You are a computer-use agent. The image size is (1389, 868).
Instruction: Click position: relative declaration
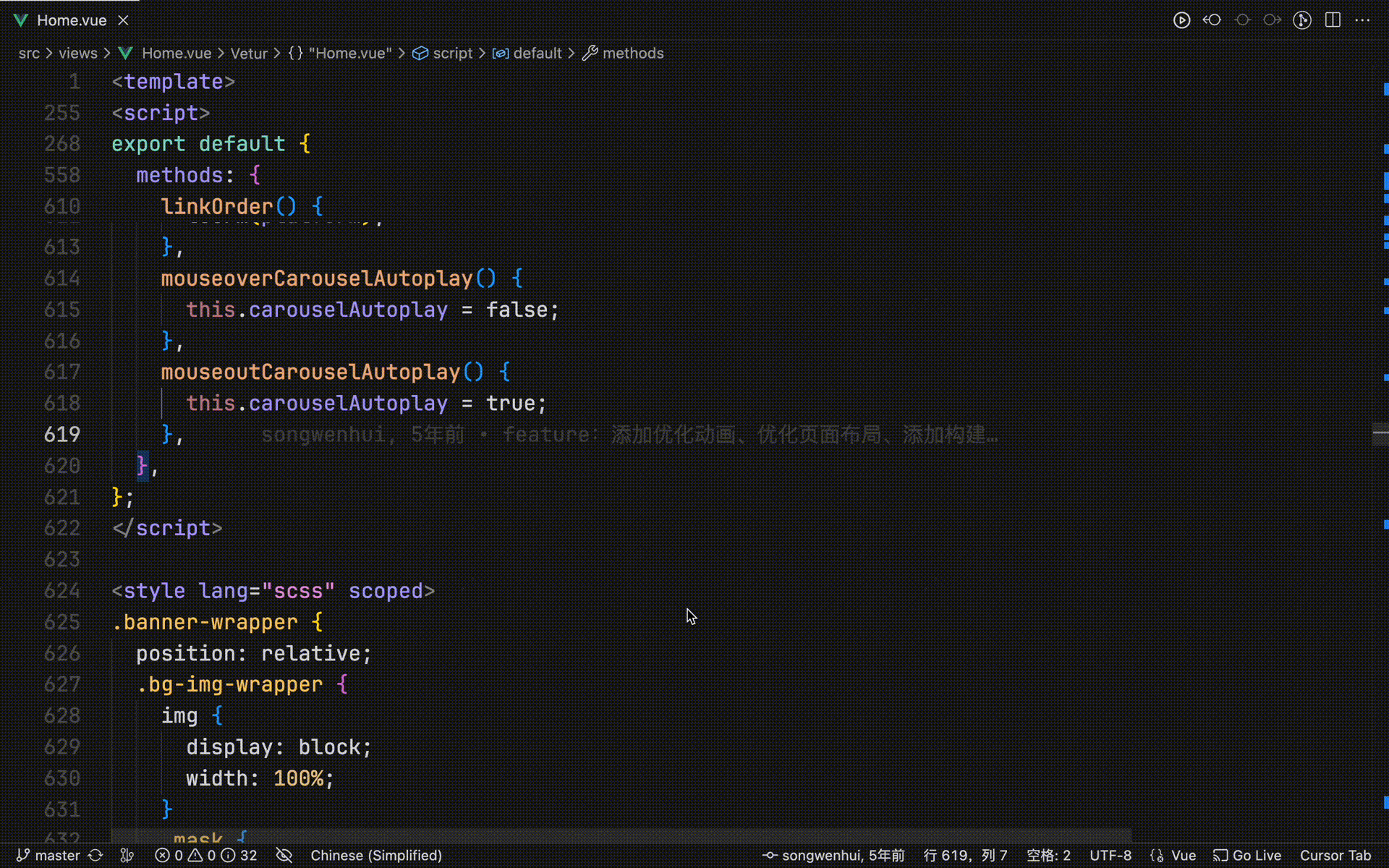254,653
